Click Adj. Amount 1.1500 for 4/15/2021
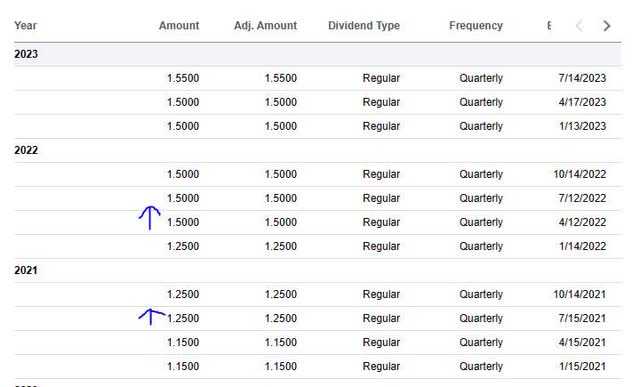640x387 pixels. click(281, 343)
